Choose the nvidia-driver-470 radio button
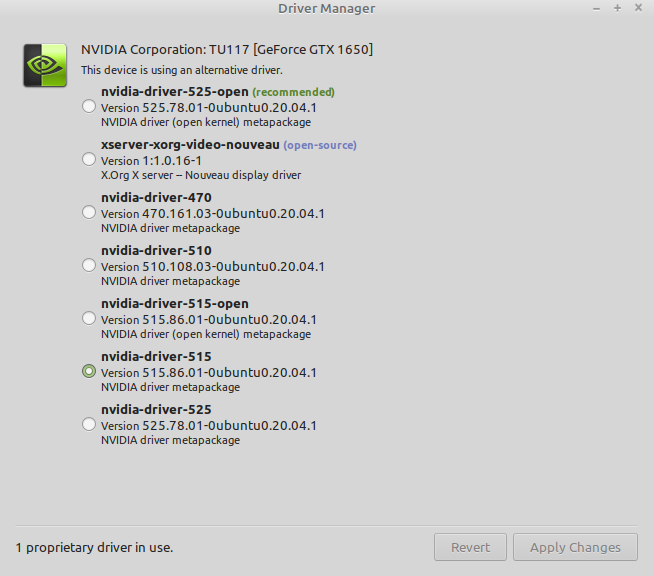This screenshot has height=576, width=654. coord(89,212)
